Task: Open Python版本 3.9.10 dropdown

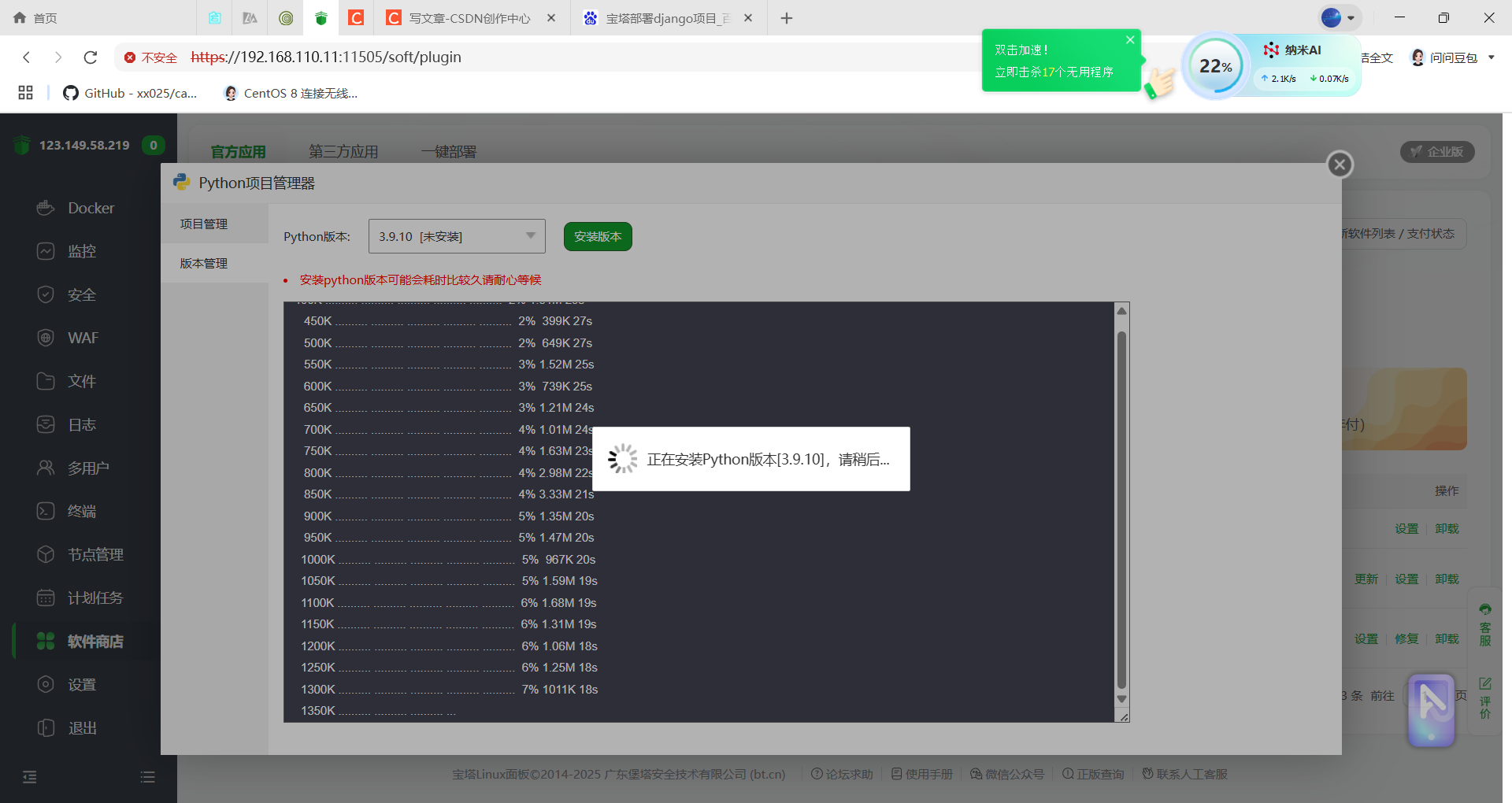Action: click(x=457, y=236)
